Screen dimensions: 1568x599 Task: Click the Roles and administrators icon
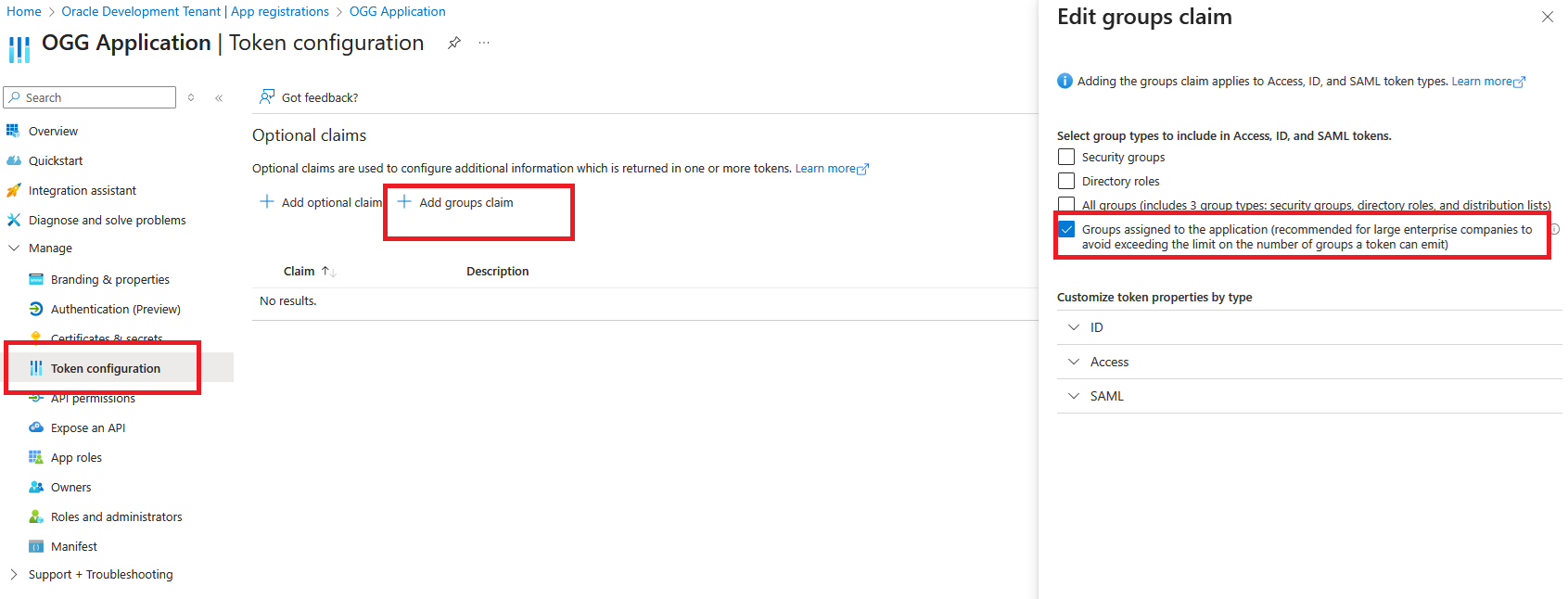pos(36,516)
